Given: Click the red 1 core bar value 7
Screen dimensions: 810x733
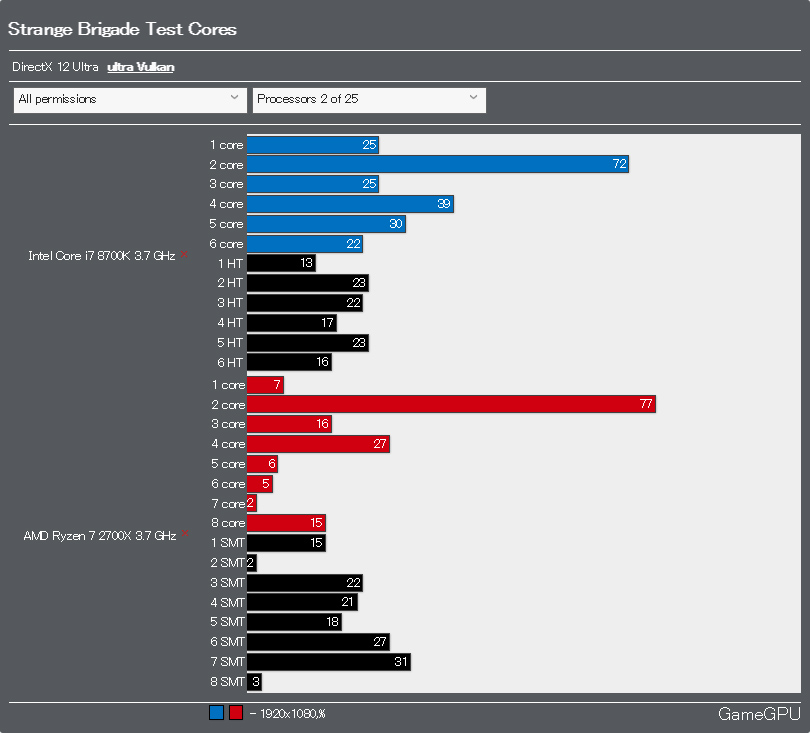Looking at the screenshot, I should (266, 385).
